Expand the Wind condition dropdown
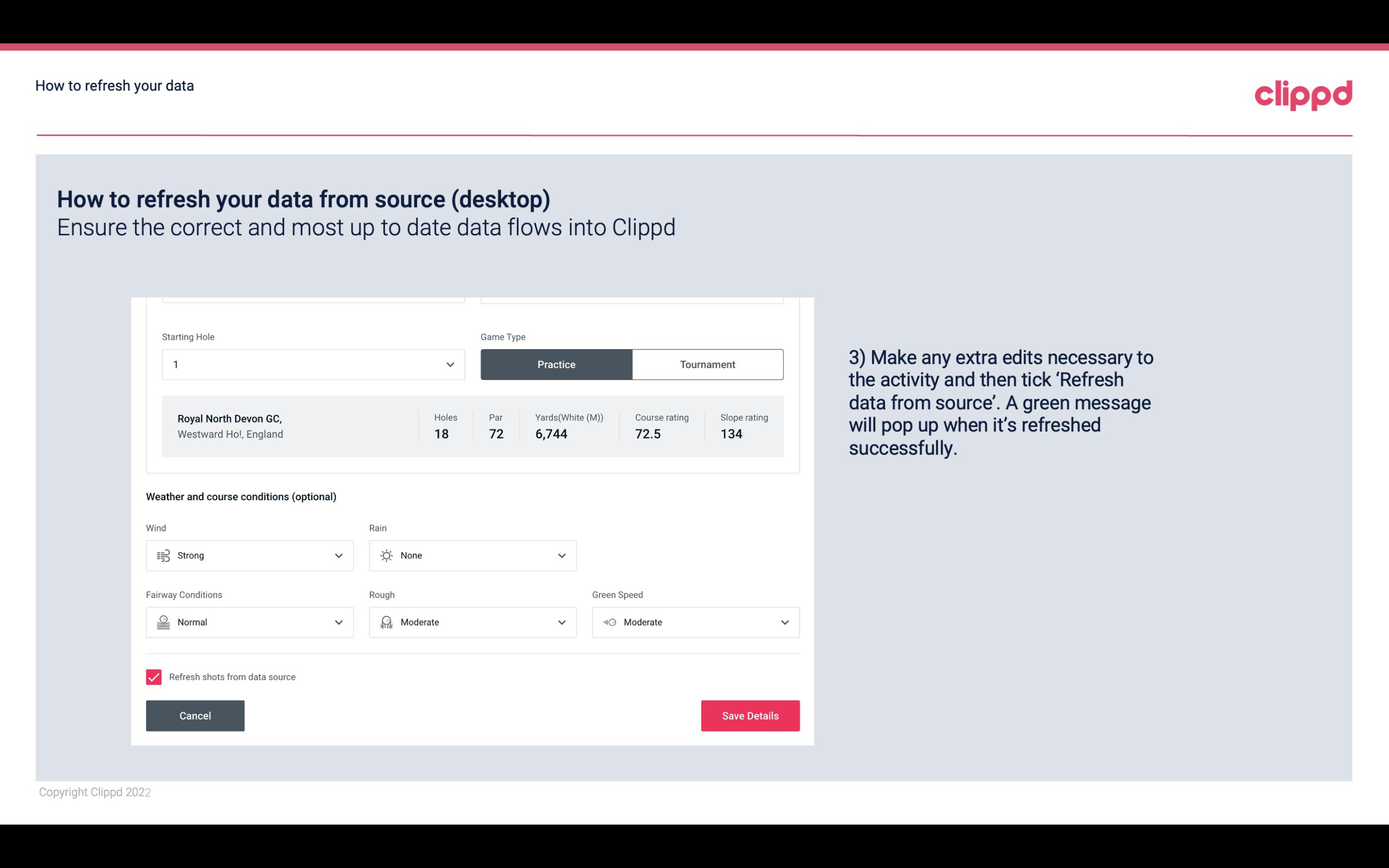1389x868 pixels. tap(338, 555)
